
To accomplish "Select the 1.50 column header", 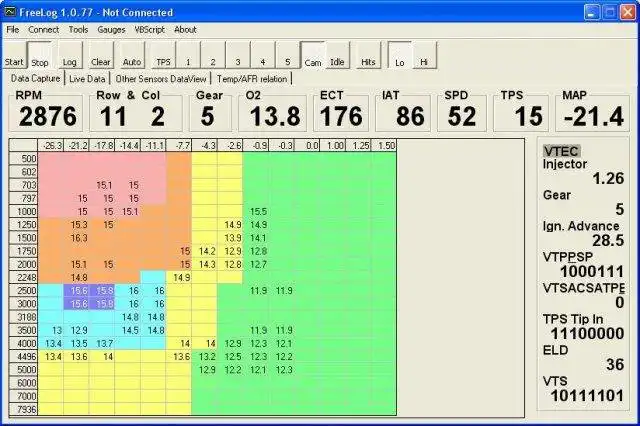I will [x=384, y=145].
